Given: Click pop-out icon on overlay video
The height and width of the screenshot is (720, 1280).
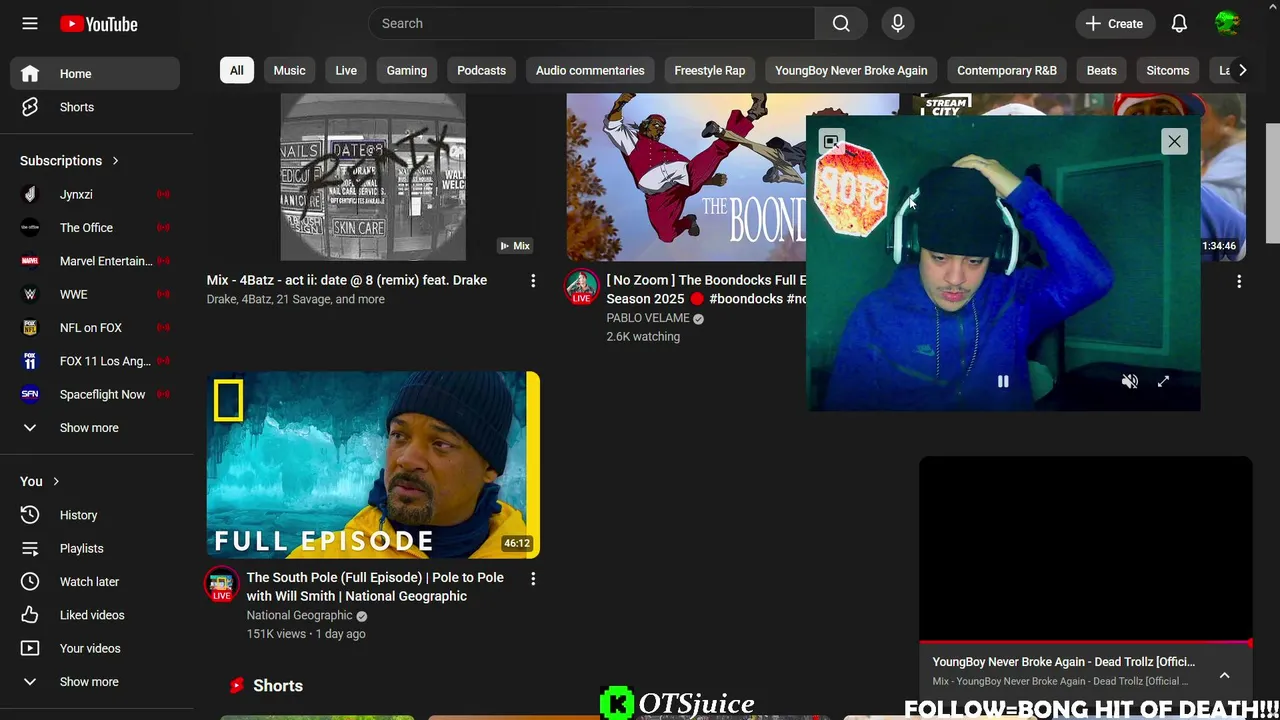Looking at the screenshot, I should click(831, 142).
